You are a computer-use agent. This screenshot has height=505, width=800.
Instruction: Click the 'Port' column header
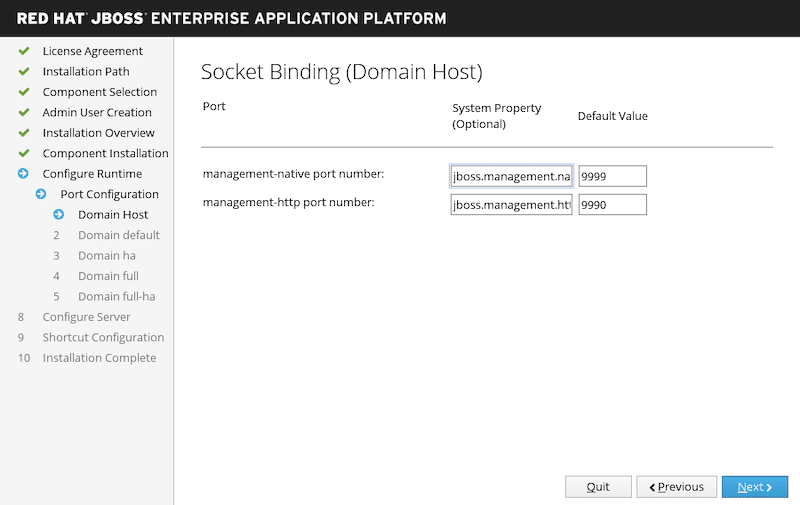click(x=214, y=106)
